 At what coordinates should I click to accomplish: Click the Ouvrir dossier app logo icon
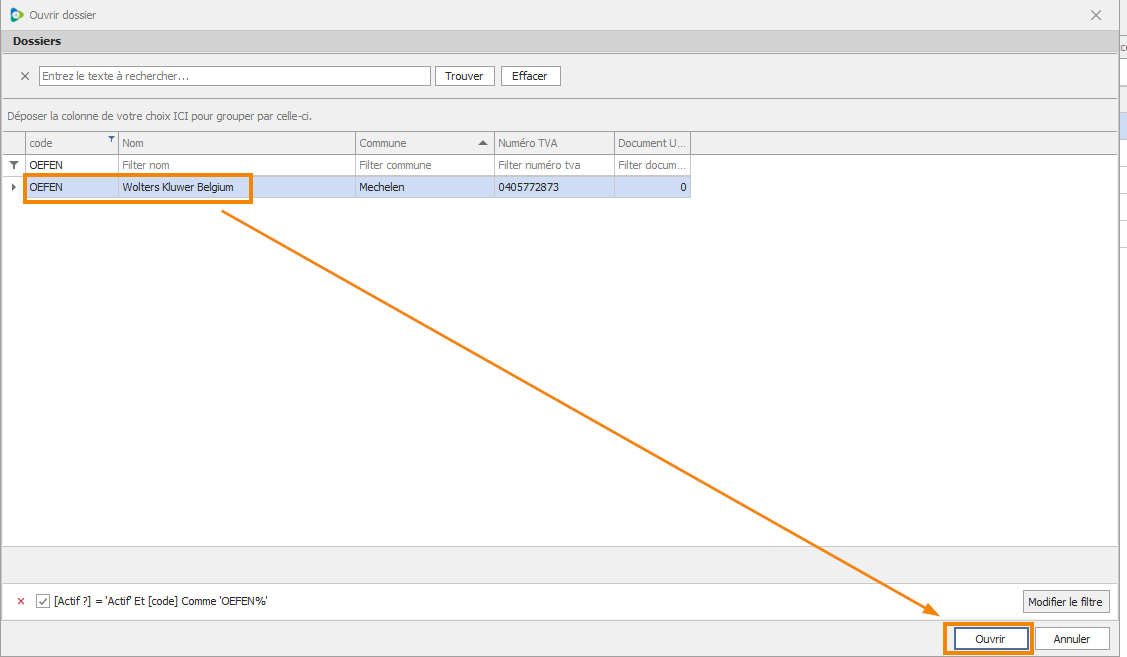[x=17, y=14]
